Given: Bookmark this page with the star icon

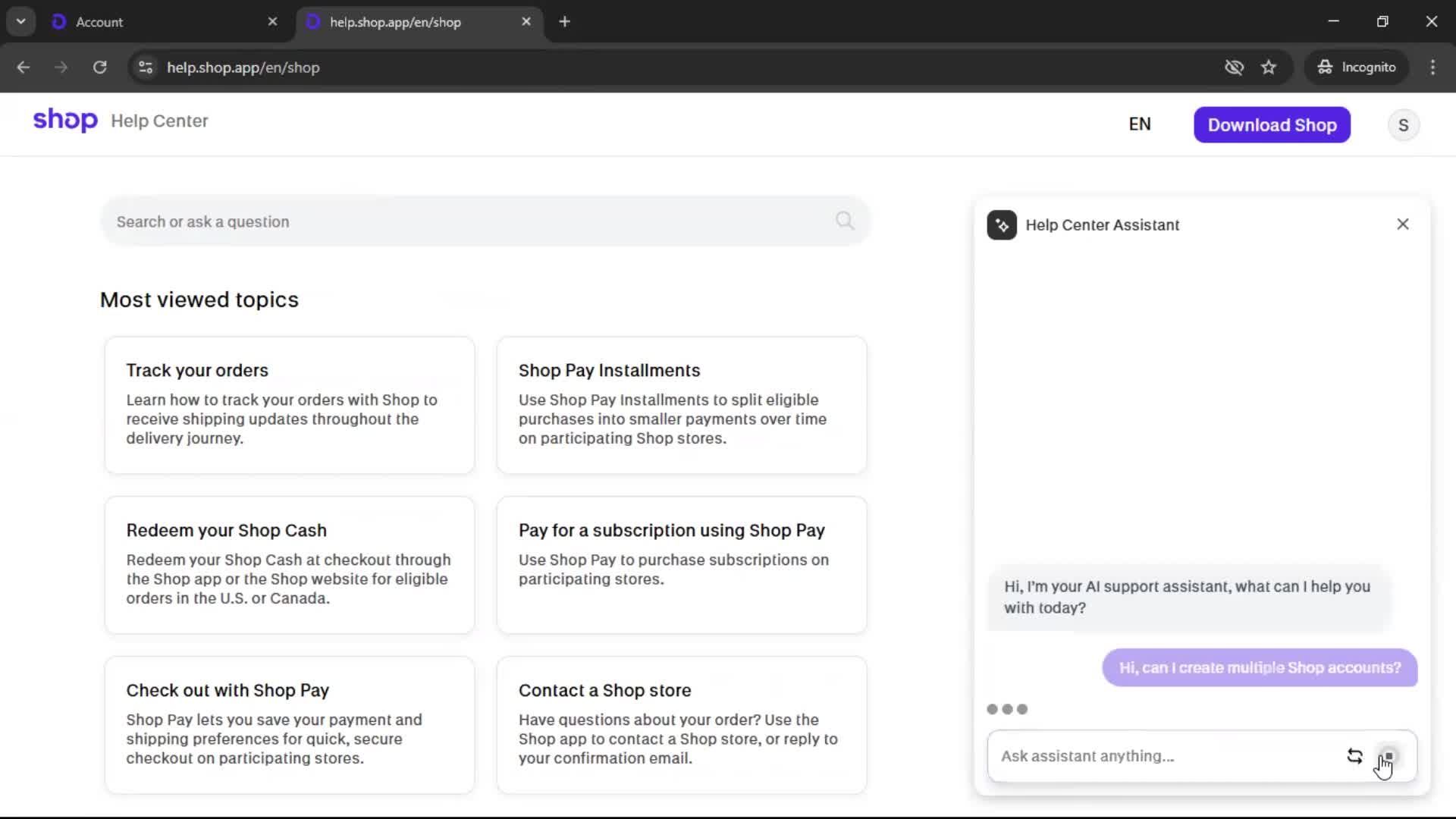Looking at the screenshot, I should 1269,67.
